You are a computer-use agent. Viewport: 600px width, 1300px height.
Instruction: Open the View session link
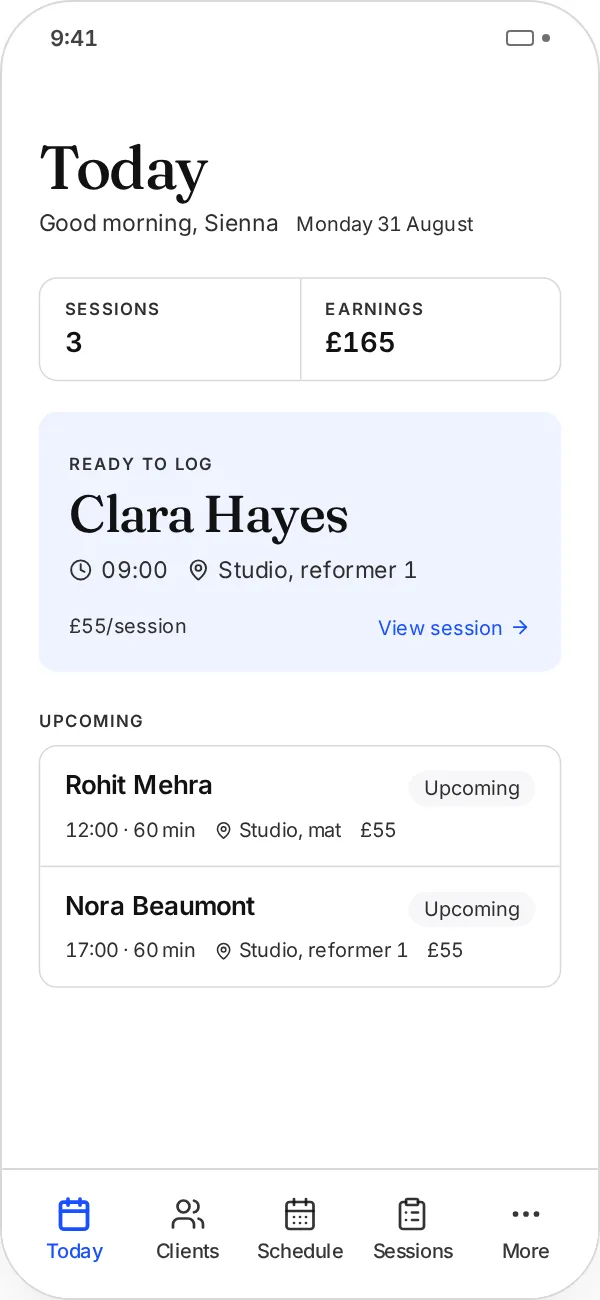pyautogui.click(x=454, y=628)
